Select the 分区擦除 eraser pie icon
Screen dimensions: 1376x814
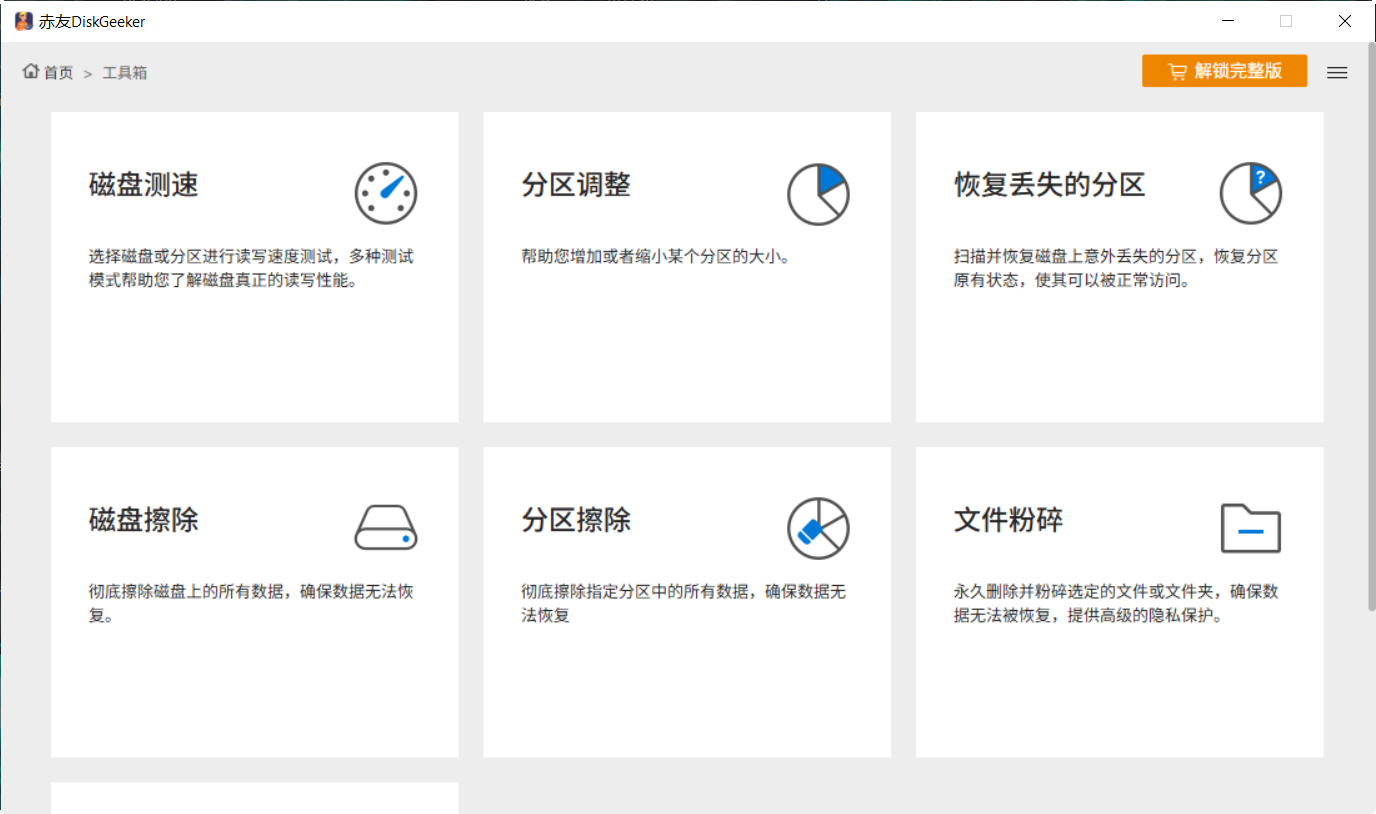(x=817, y=527)
